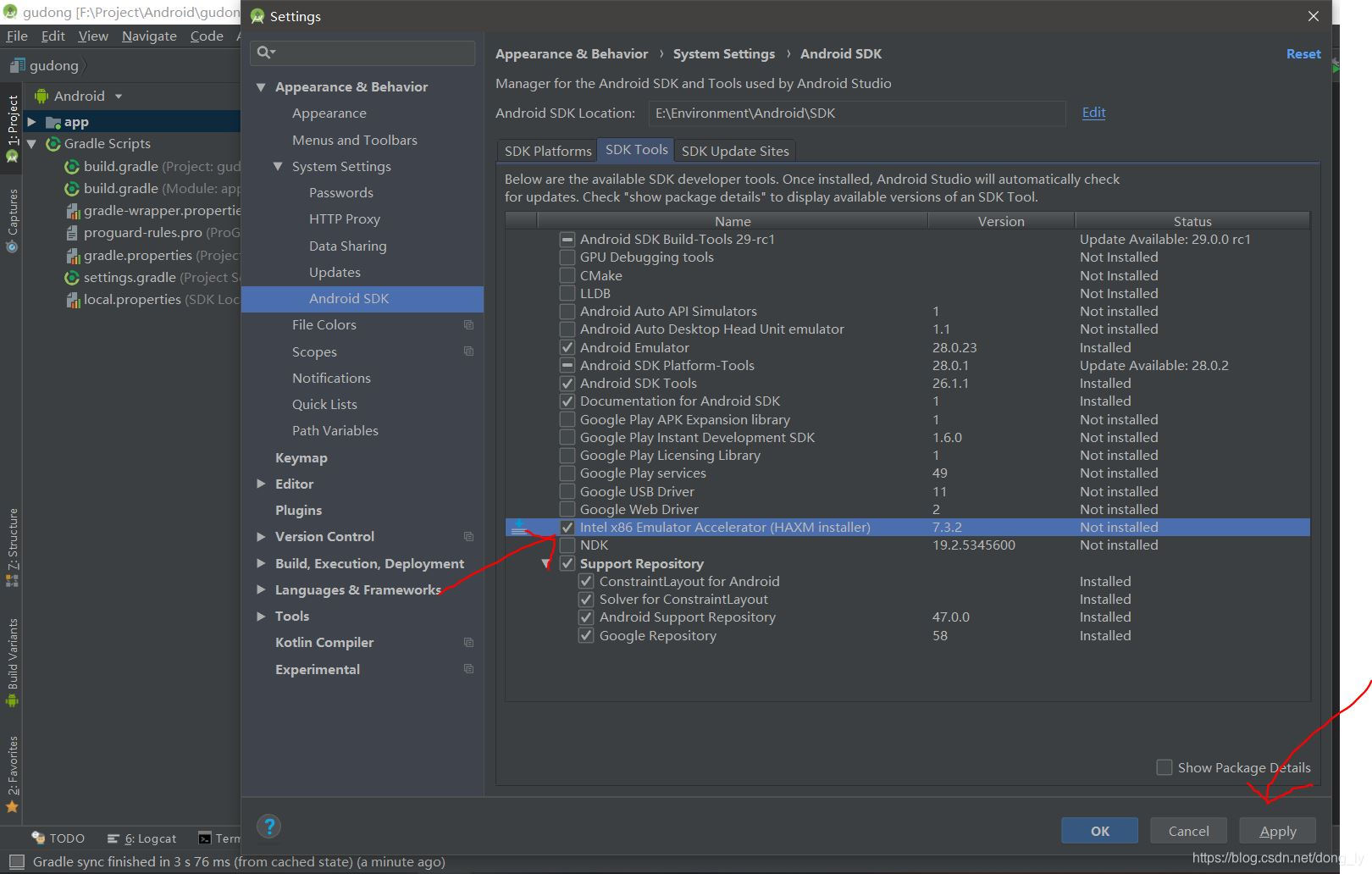This screenshot has width=1372, height=874.
Task: Click the gradle-wrapper.properties file icon
Action: pos(72,211)
